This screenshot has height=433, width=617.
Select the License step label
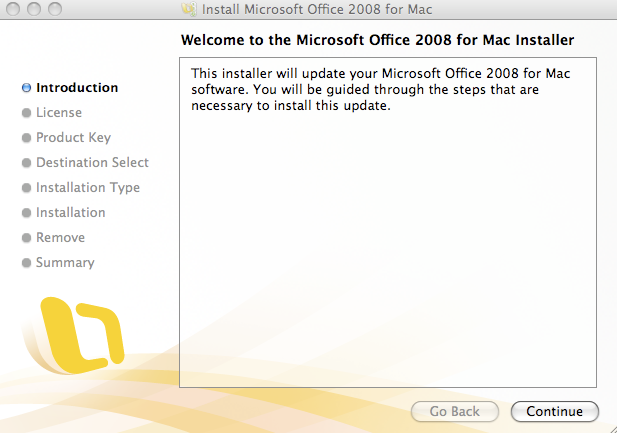(x=59, y=113)
